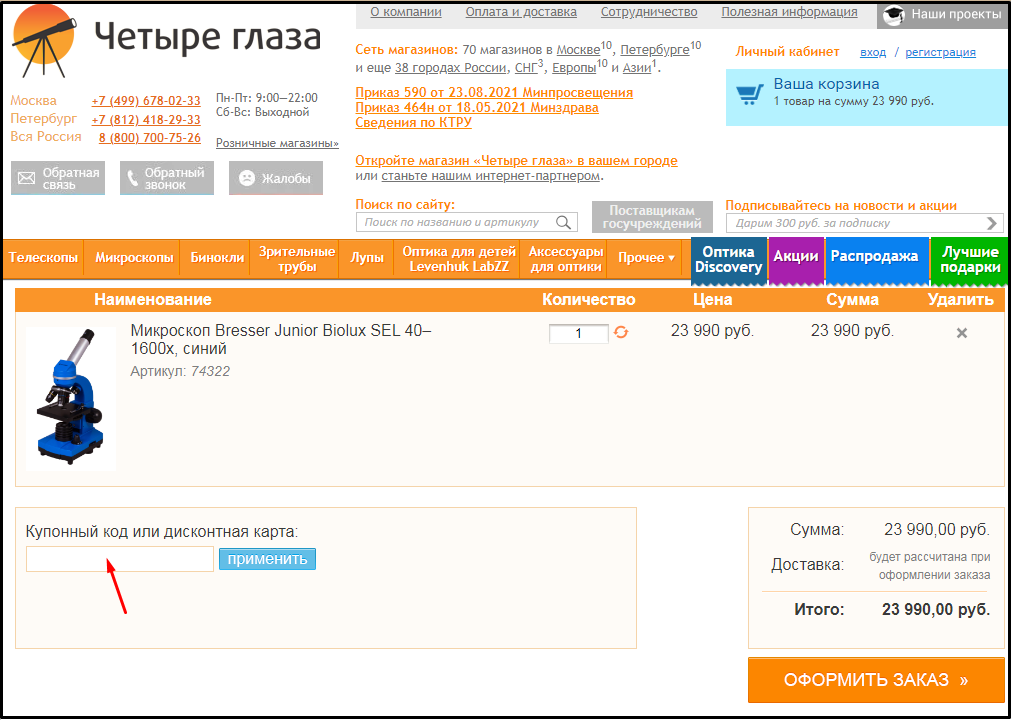The height and width of the screenshot is (720, 1011).
Task: Open Приказ 590 Минпросвещения link
Action: click(x=494, y=92)
